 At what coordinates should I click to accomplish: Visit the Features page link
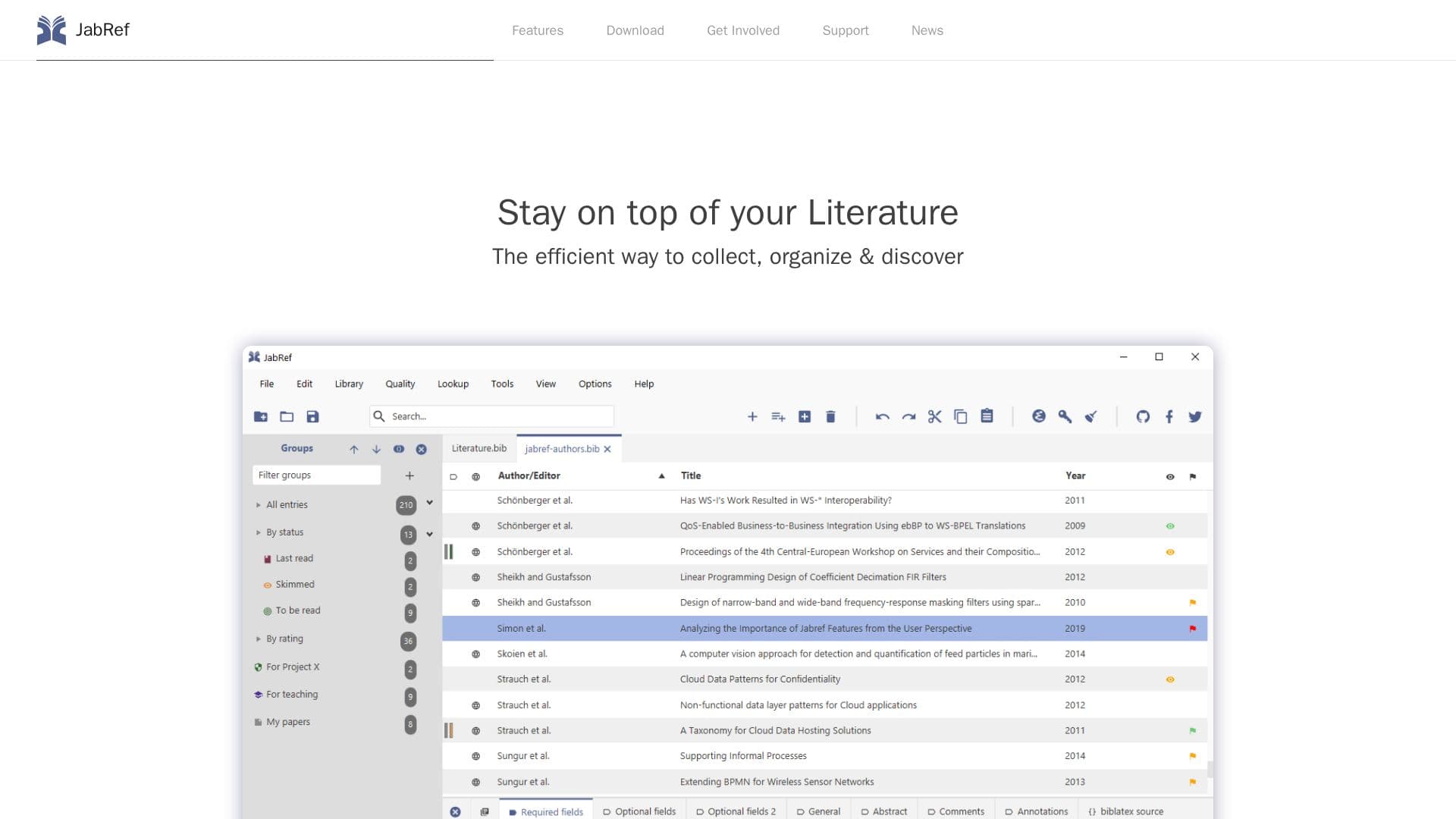538,30
